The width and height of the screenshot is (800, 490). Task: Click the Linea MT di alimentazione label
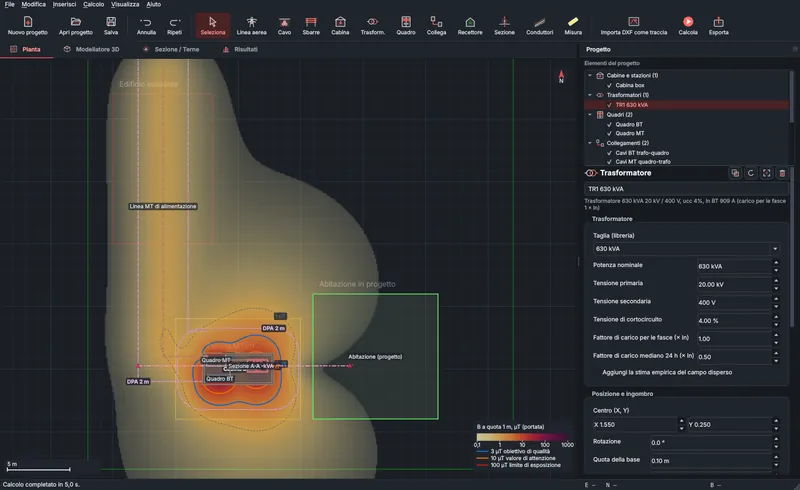163,206
